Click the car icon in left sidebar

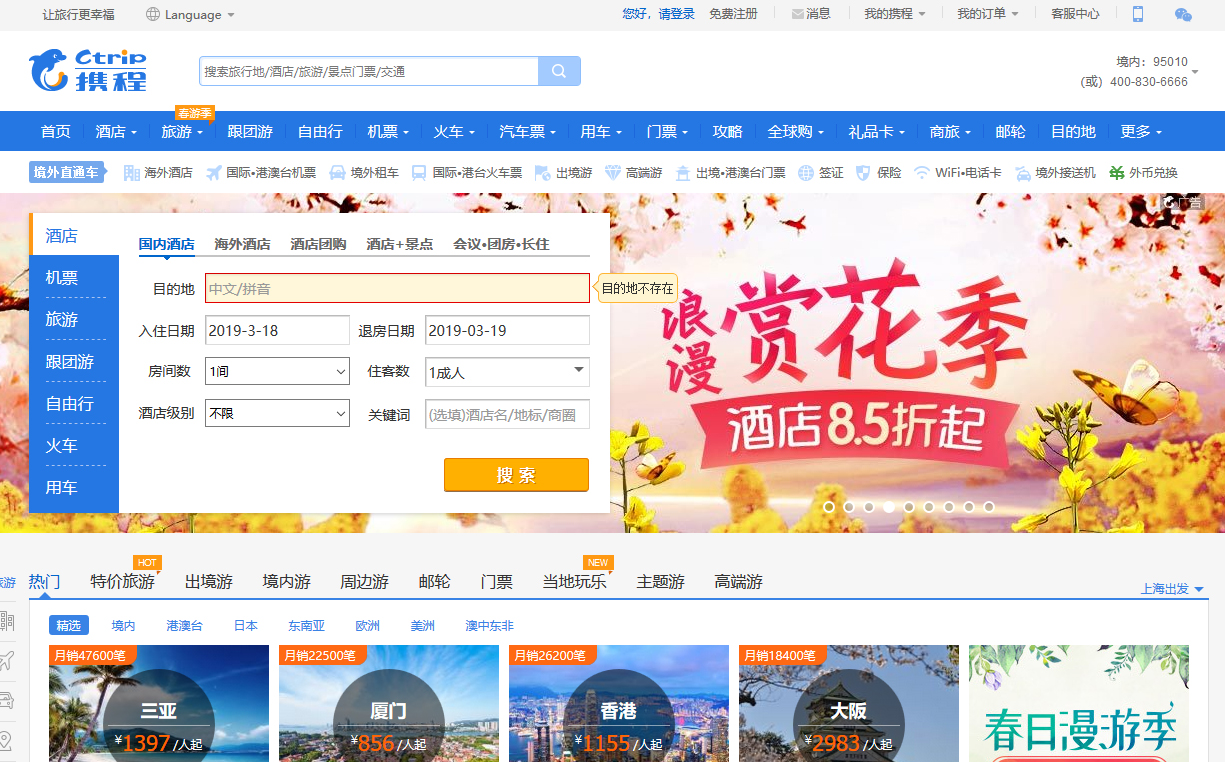coord(7,700)
